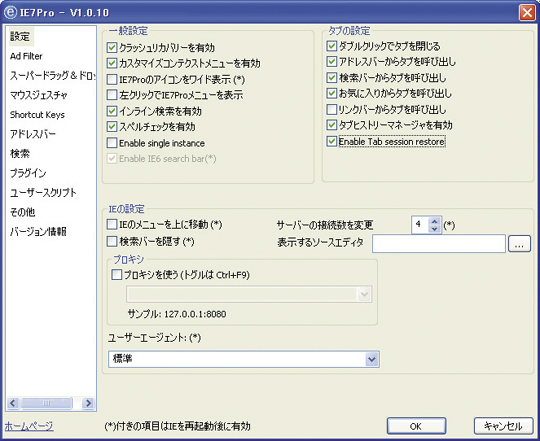The image size is (540, 441).
Task: Click the server connection count field
Action: (420, 225)
